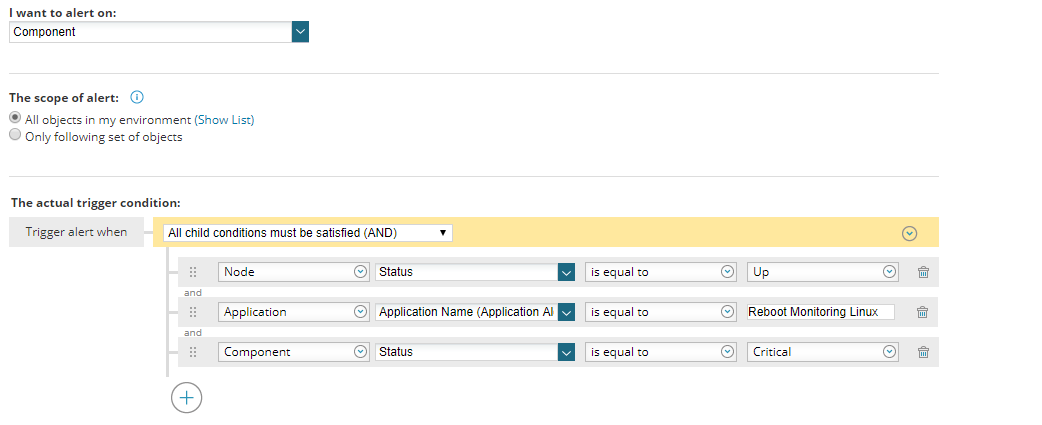
Task: Click 'The actual trigger condition:' heading
Action: pos(96,203)
